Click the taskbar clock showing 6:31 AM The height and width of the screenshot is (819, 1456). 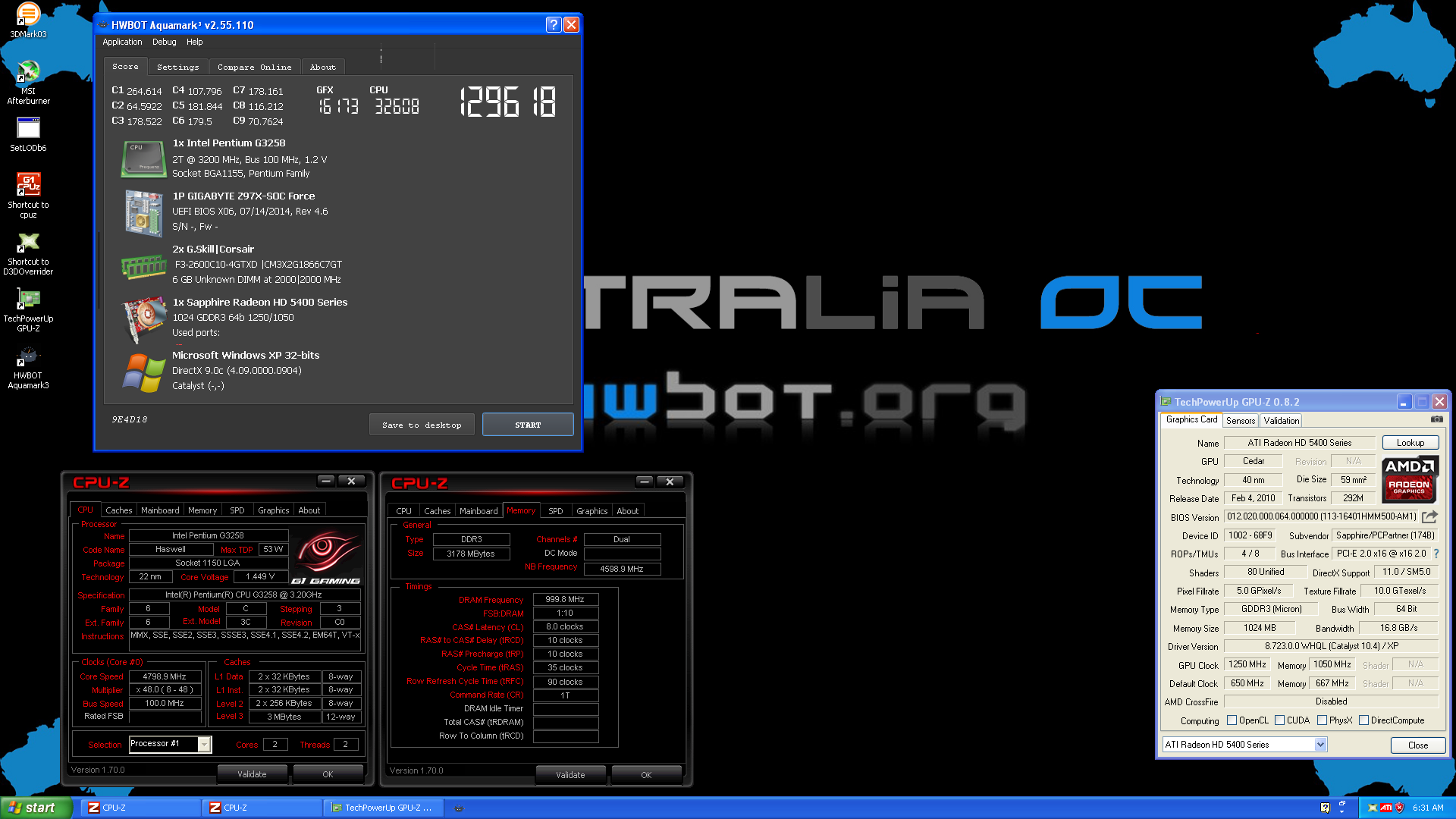(1428, 808)
